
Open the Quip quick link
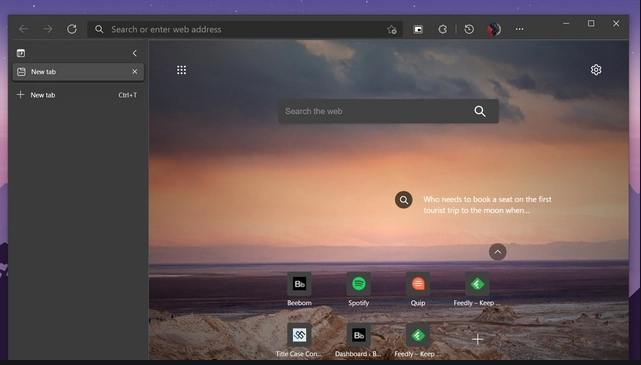tap(418, 289)
